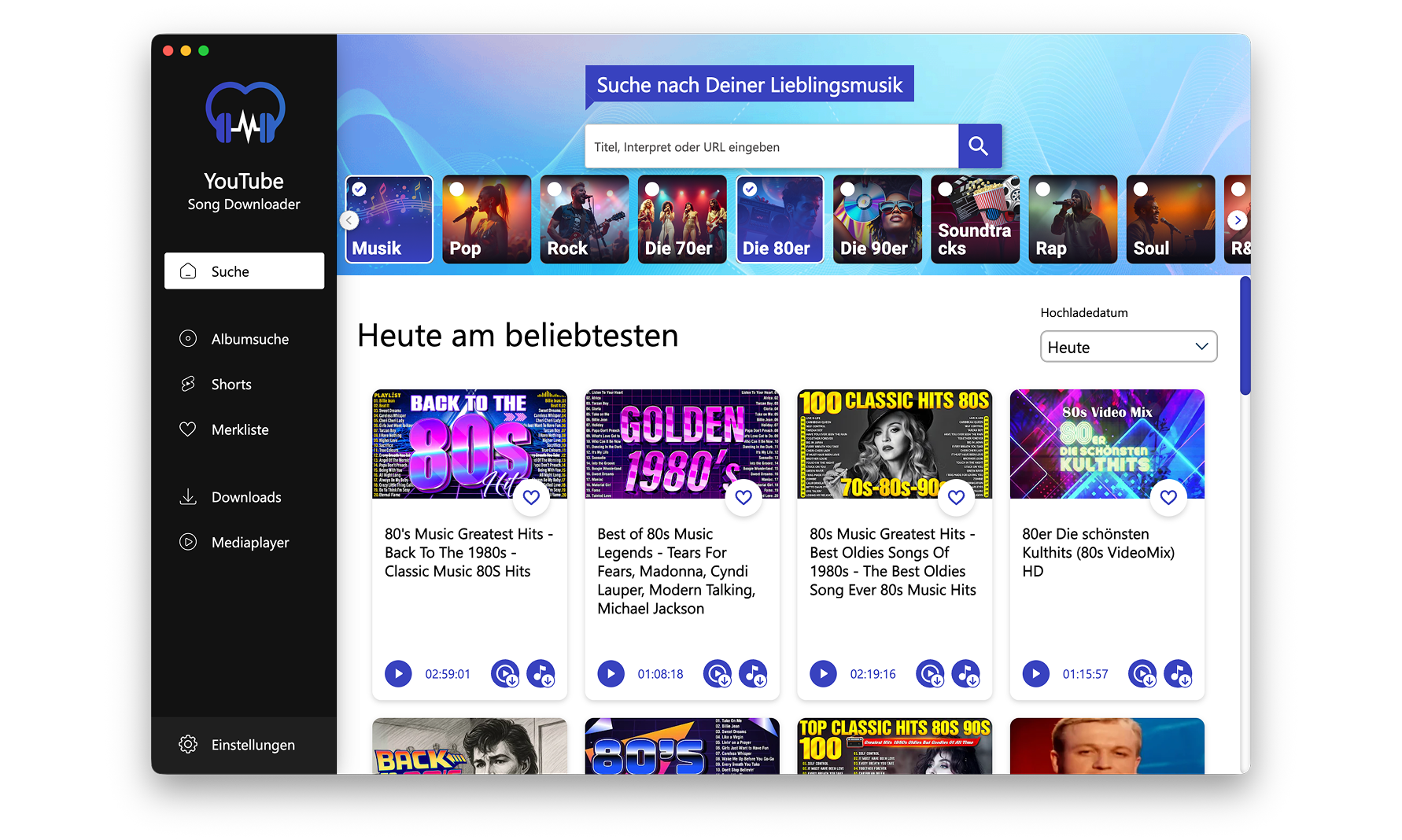The height and width of the screenshot is (840, 1402).
Task: Click the Hochladedatum label
Action: coord(1084,312)
